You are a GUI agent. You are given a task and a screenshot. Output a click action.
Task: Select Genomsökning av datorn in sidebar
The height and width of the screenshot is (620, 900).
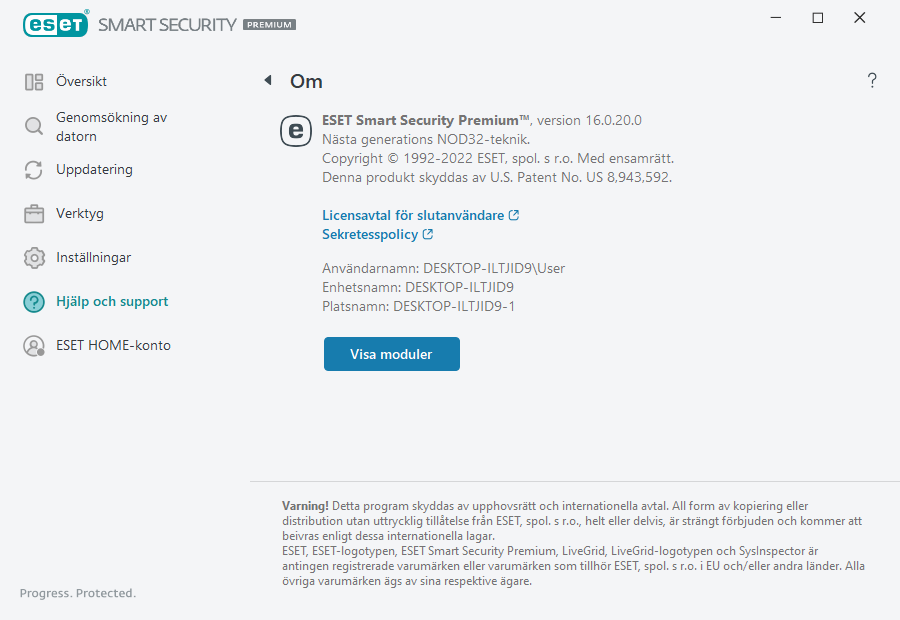[111, 127]
